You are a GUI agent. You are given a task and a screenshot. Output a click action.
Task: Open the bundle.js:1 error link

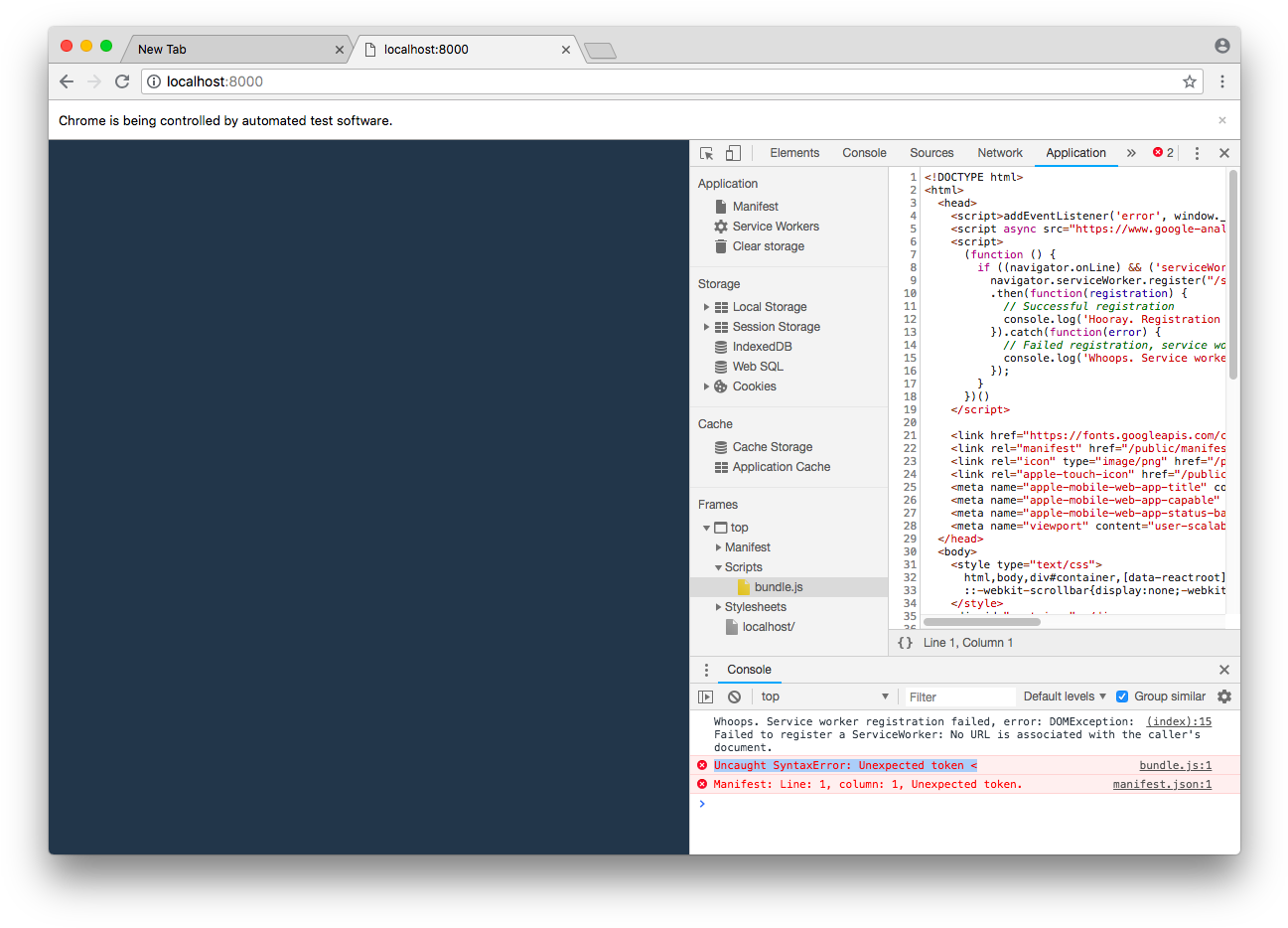tap(1175, 765)
